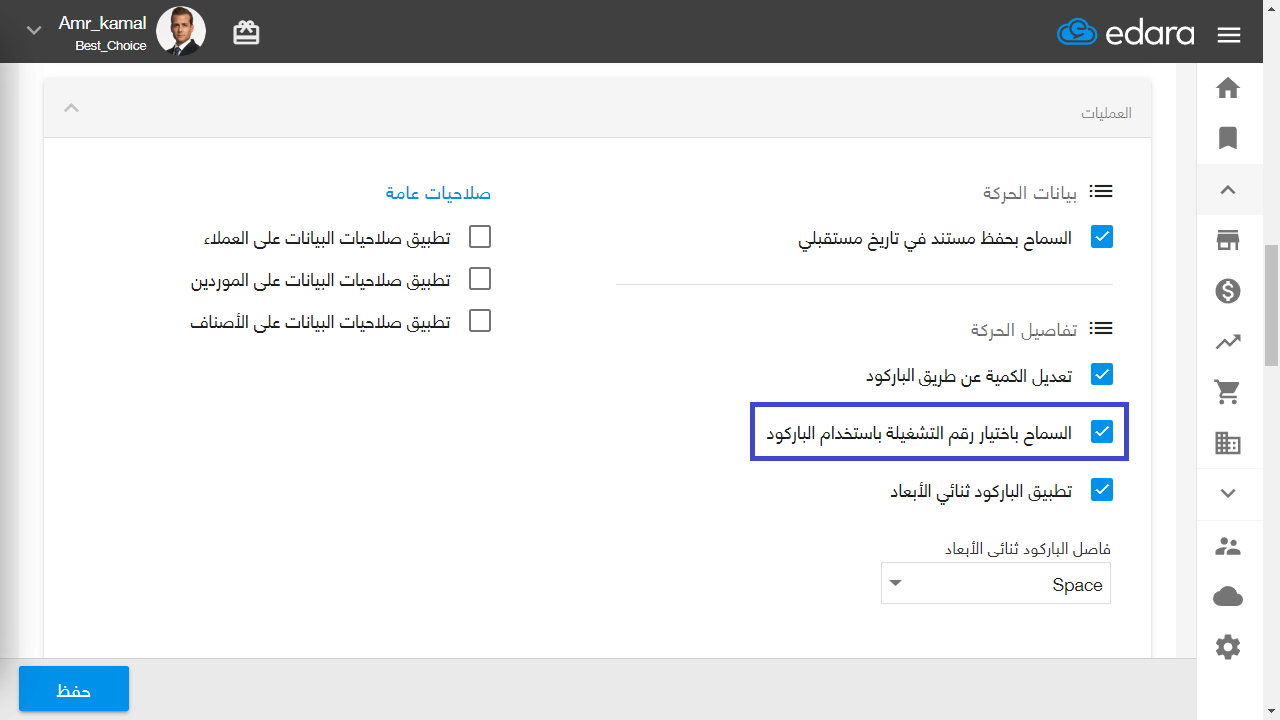Click the gift box icon in header

tap(246, 33)
